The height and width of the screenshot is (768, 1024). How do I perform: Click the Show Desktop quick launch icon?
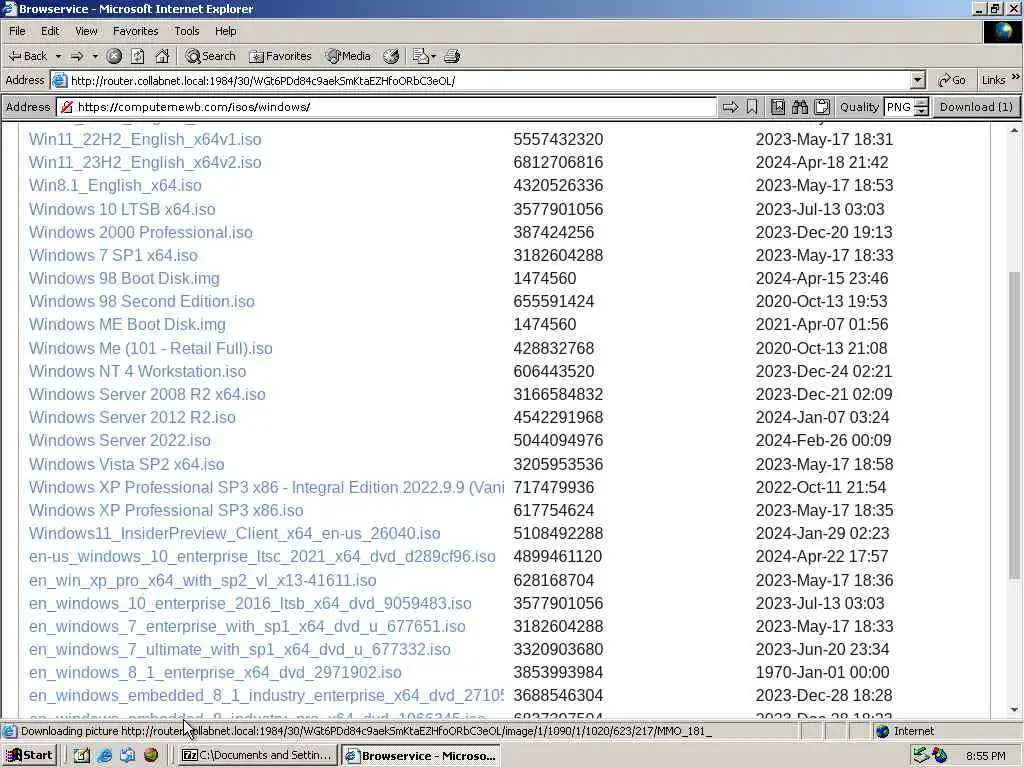point(81,756)
